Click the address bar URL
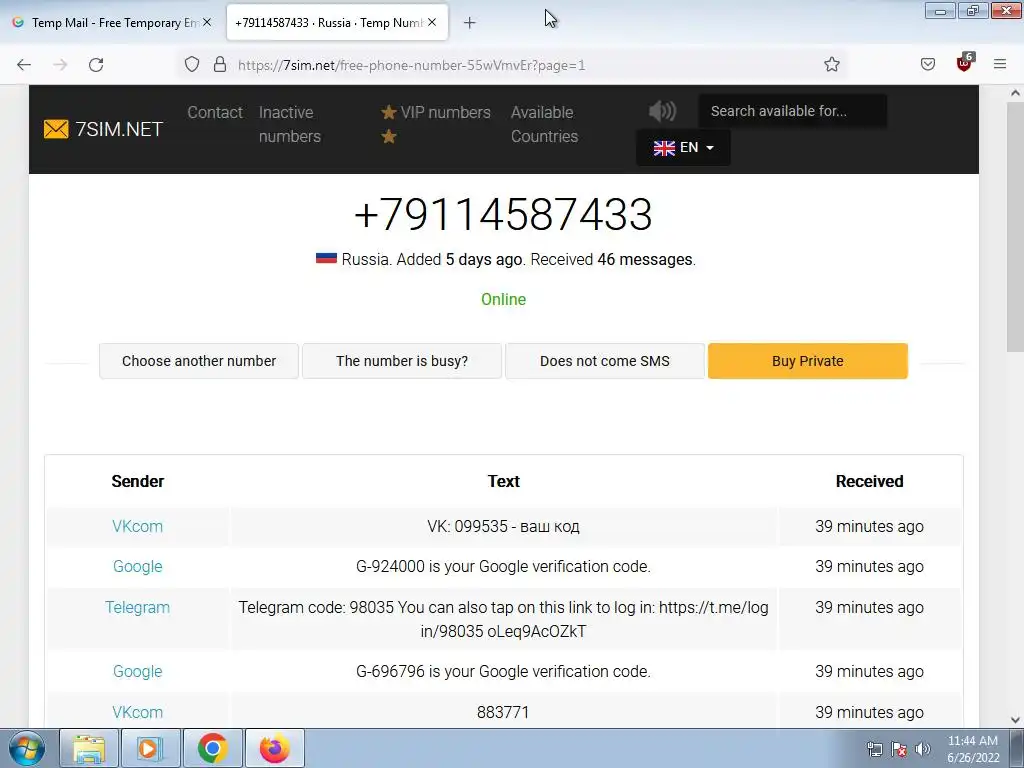1024x768 pixels. (411, 65)
